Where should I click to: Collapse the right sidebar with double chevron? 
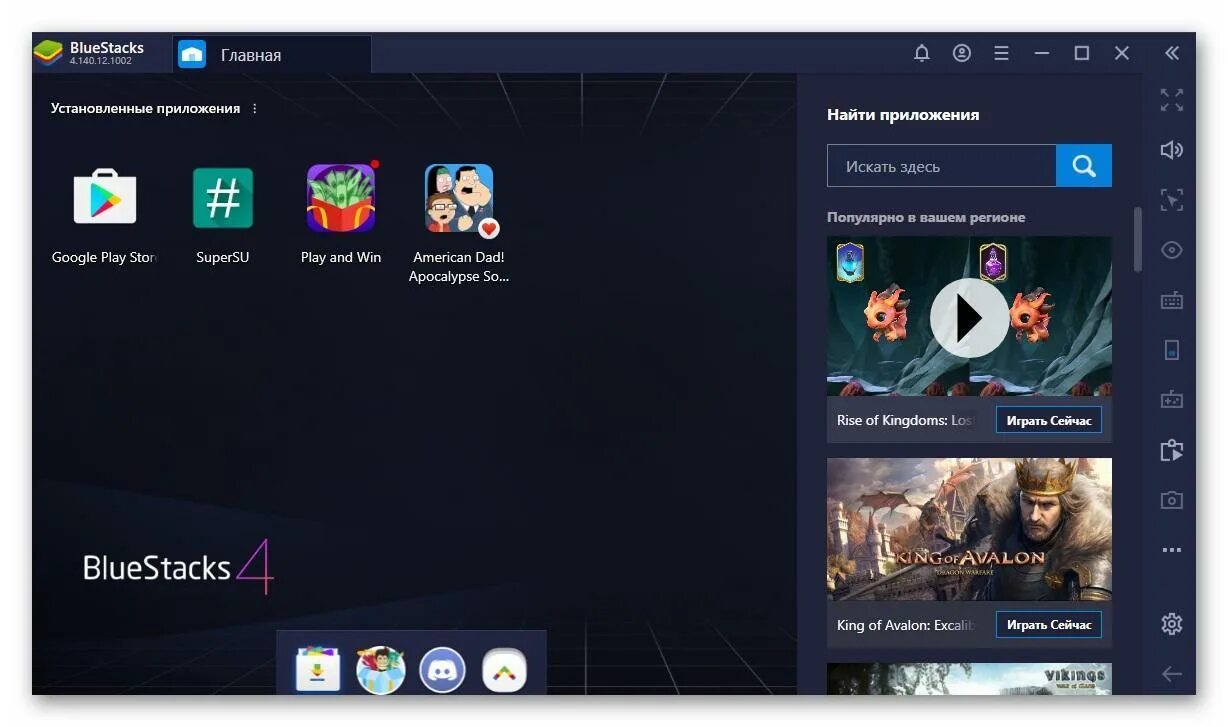1172,53
